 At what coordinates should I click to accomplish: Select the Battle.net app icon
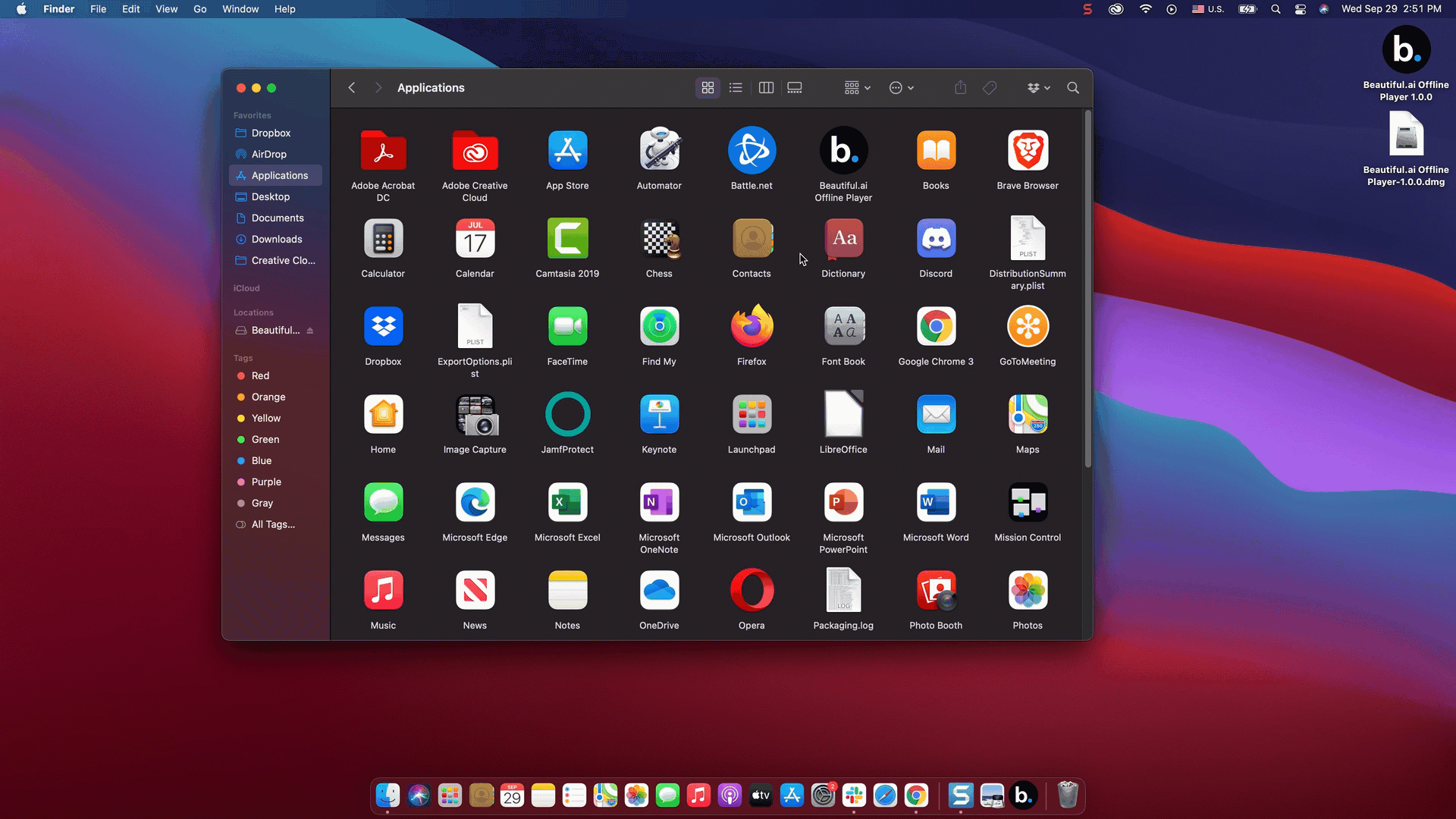point(752,150)
